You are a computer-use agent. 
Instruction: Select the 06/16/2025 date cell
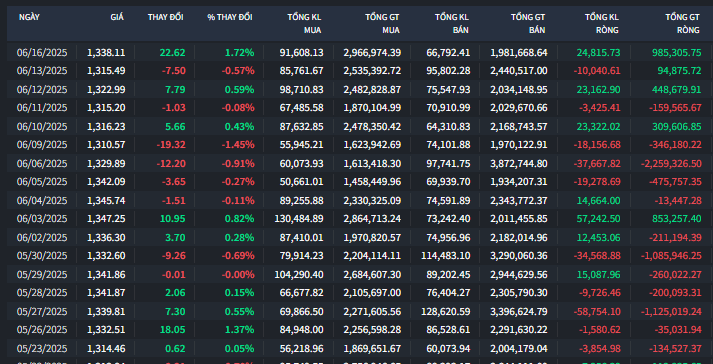click(x=42, y=52)
